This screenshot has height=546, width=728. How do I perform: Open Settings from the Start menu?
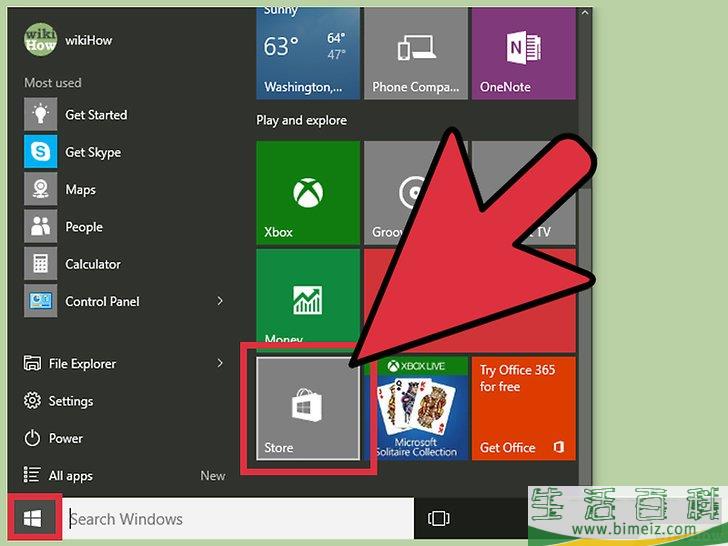coord(70,401)
